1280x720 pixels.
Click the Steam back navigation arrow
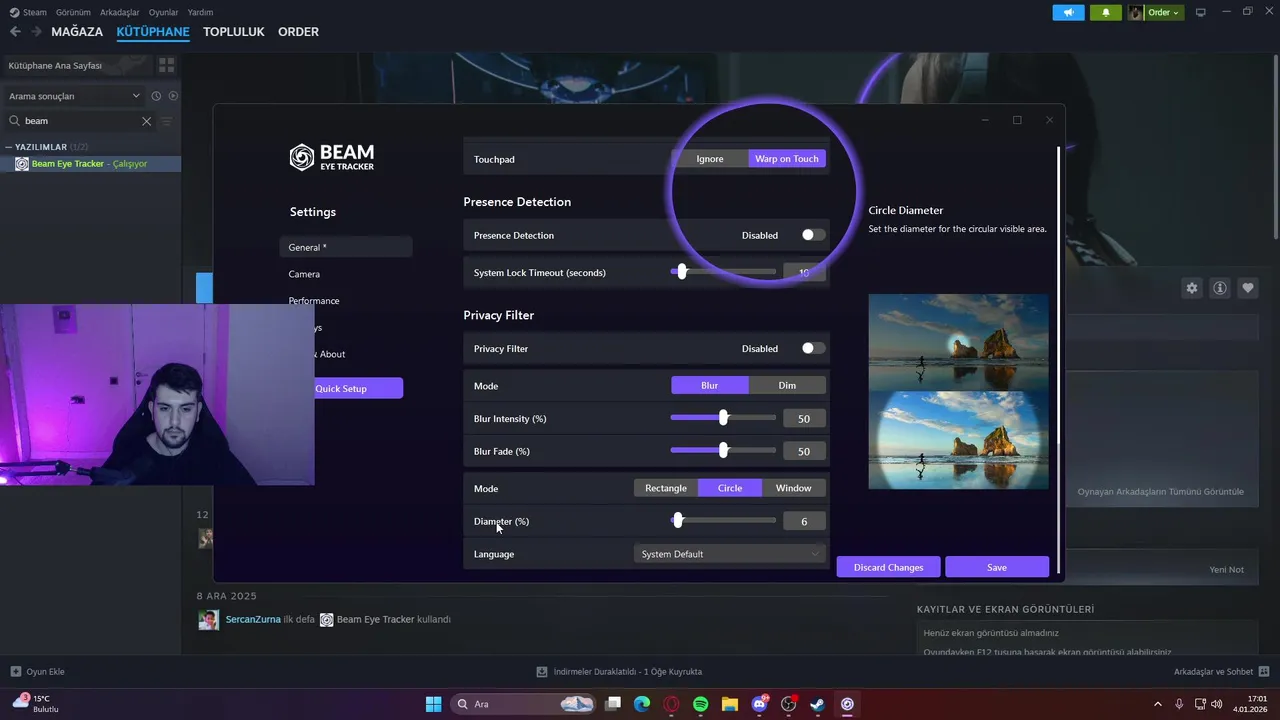pyautogui.click(x=15, y=32)
